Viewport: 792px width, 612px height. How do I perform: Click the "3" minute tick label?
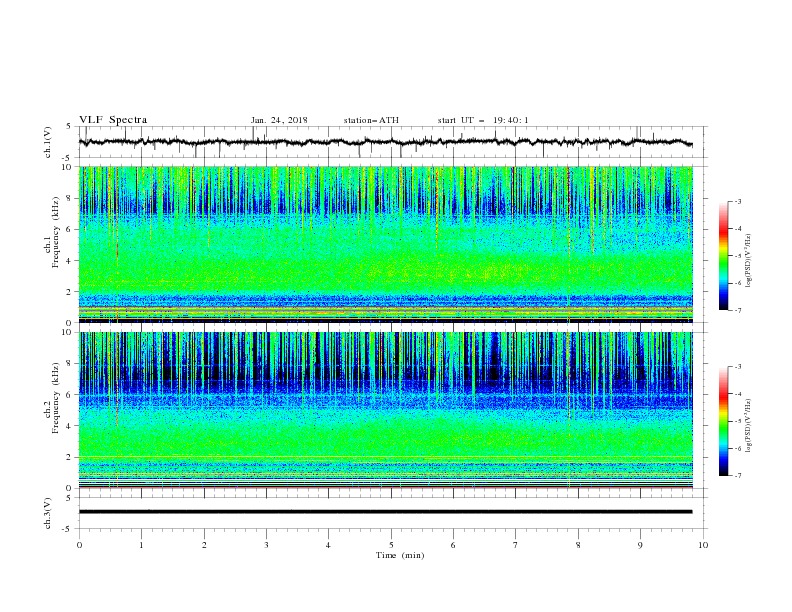click(x=266, y=545)
